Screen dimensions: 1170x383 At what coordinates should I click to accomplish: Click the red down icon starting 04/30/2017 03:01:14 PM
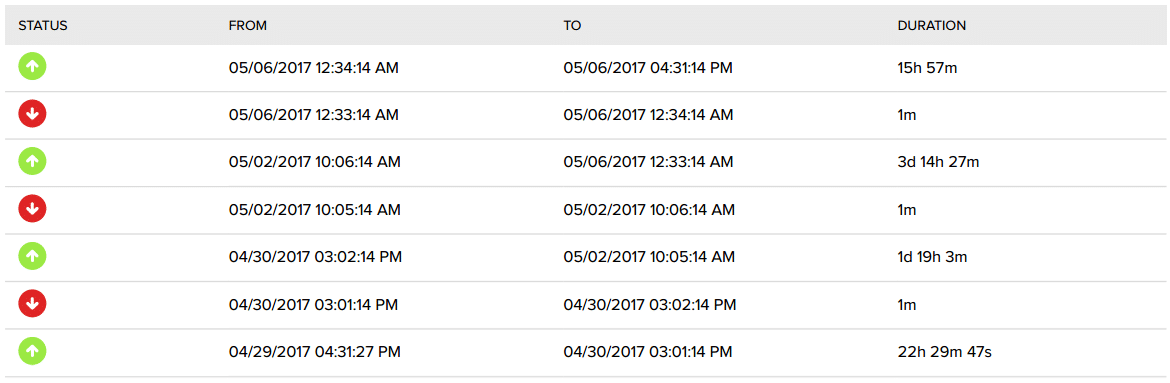click(x=32, y=305)
